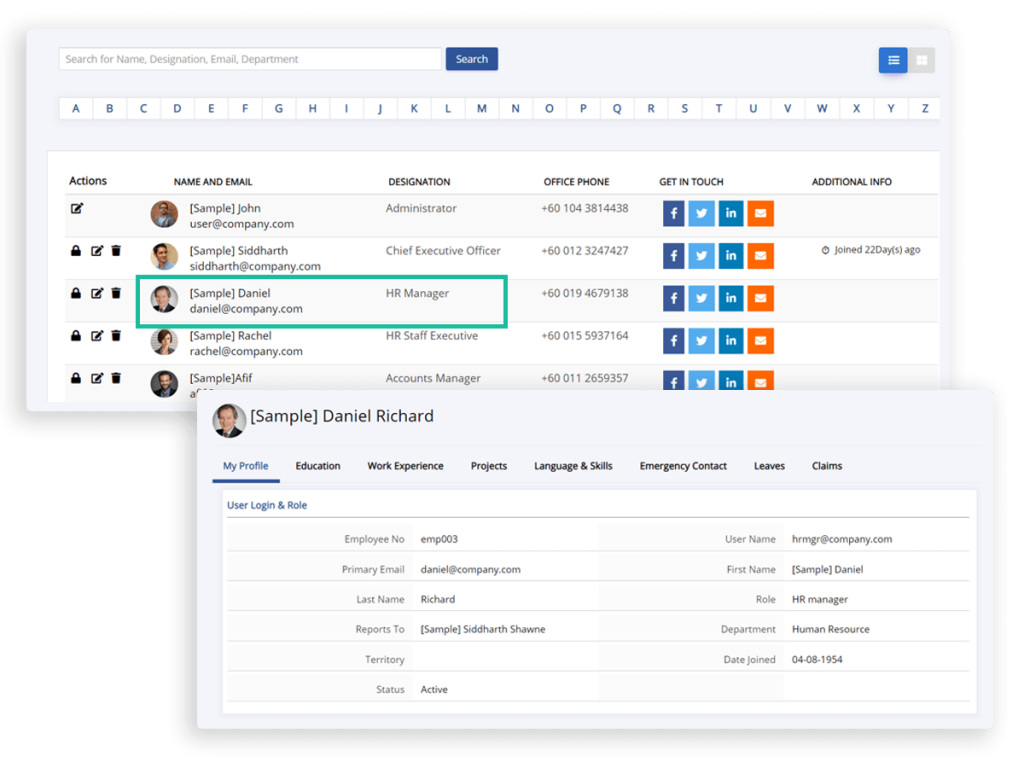Choose letter Z from the alphabet bar

(924, 107)
